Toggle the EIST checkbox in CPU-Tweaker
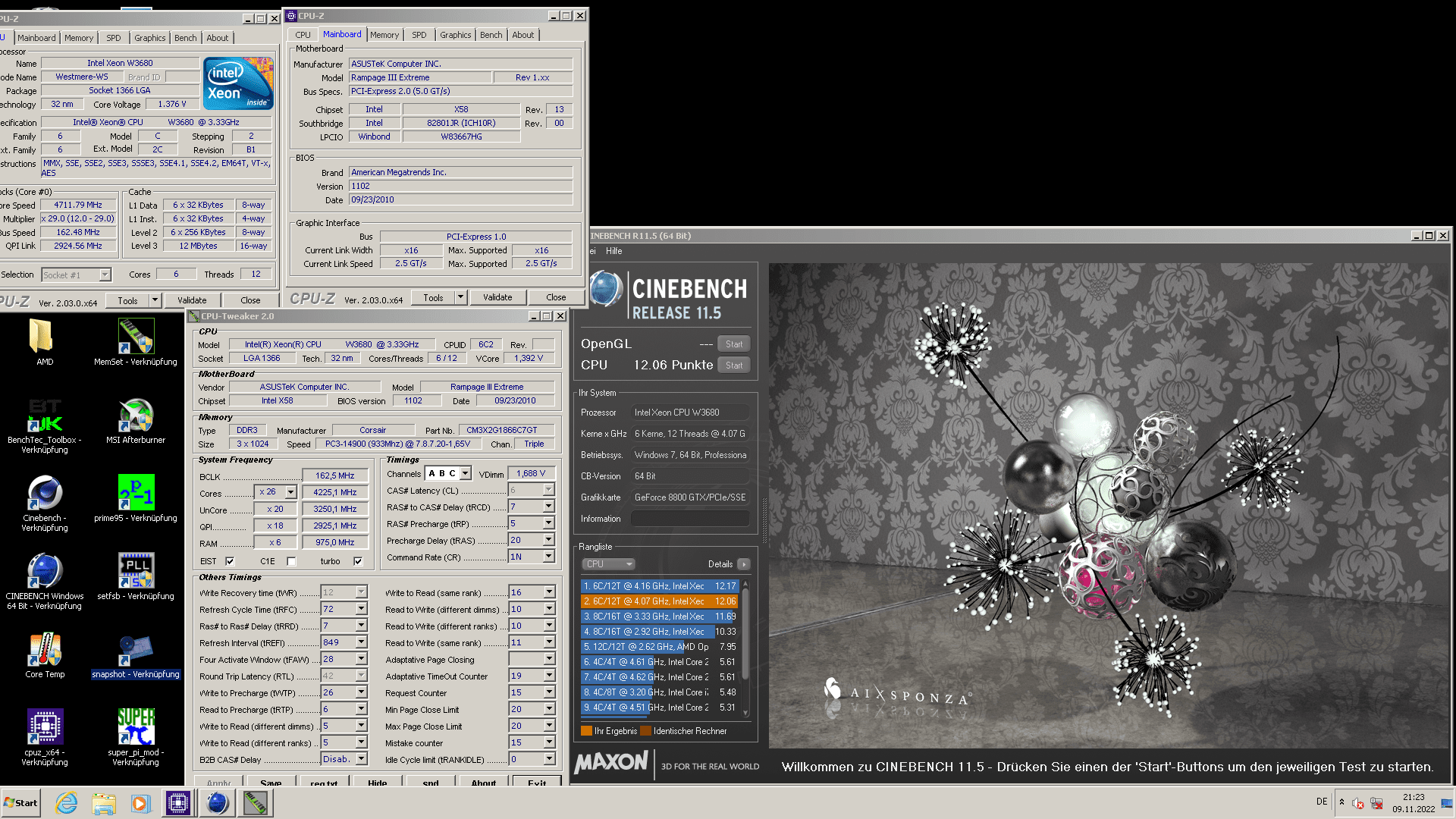Viewport: 1456px width, 819px height. pos(230,562)
